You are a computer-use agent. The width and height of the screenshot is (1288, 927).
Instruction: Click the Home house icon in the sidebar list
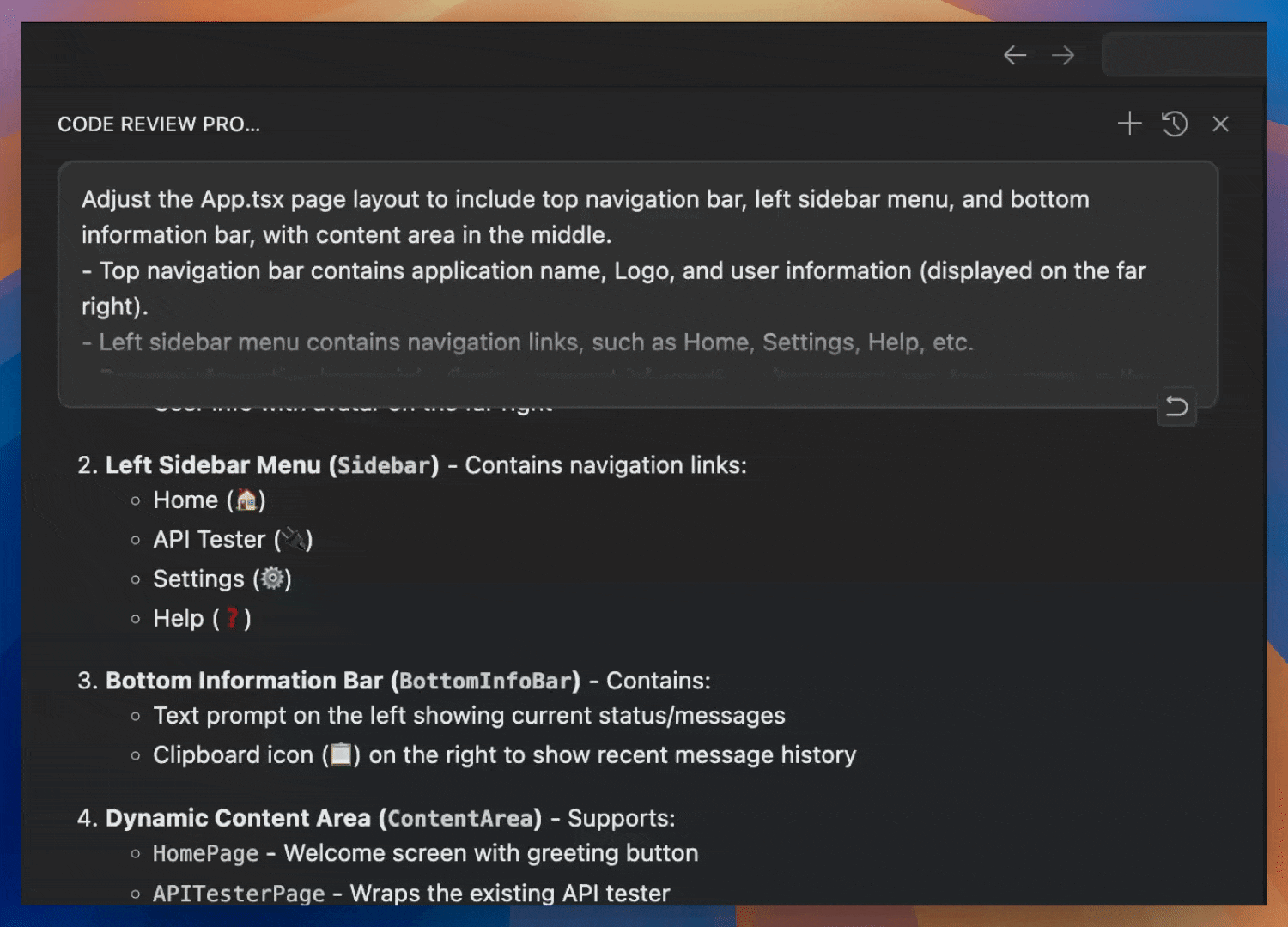[246, 500]
